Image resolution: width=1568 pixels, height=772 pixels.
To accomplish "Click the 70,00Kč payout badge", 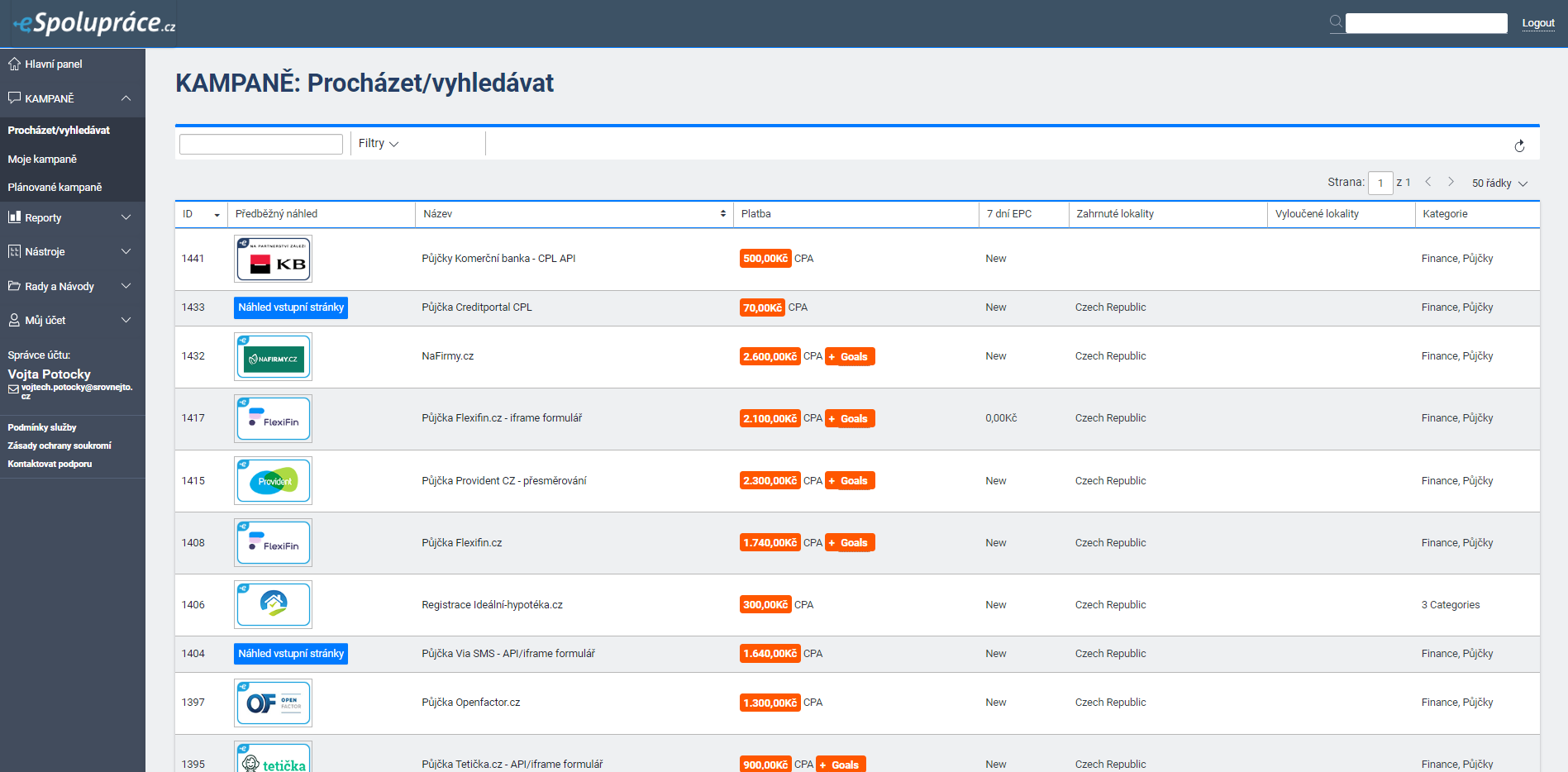I will 762,307.
